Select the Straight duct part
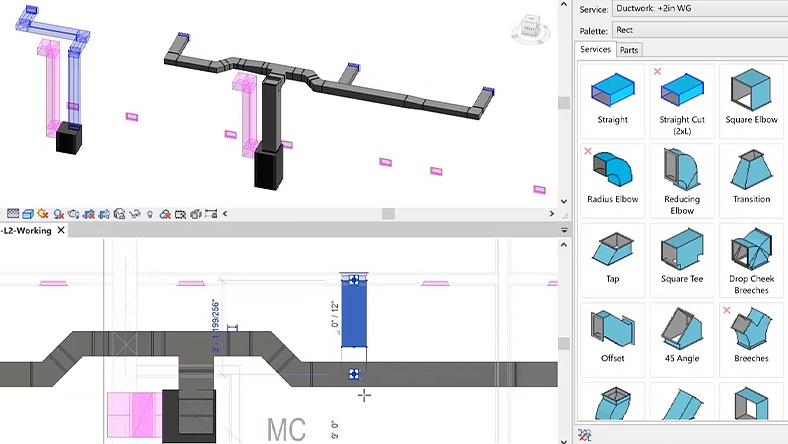Screen dimensions: 788x444 click(x=612, y=101)
